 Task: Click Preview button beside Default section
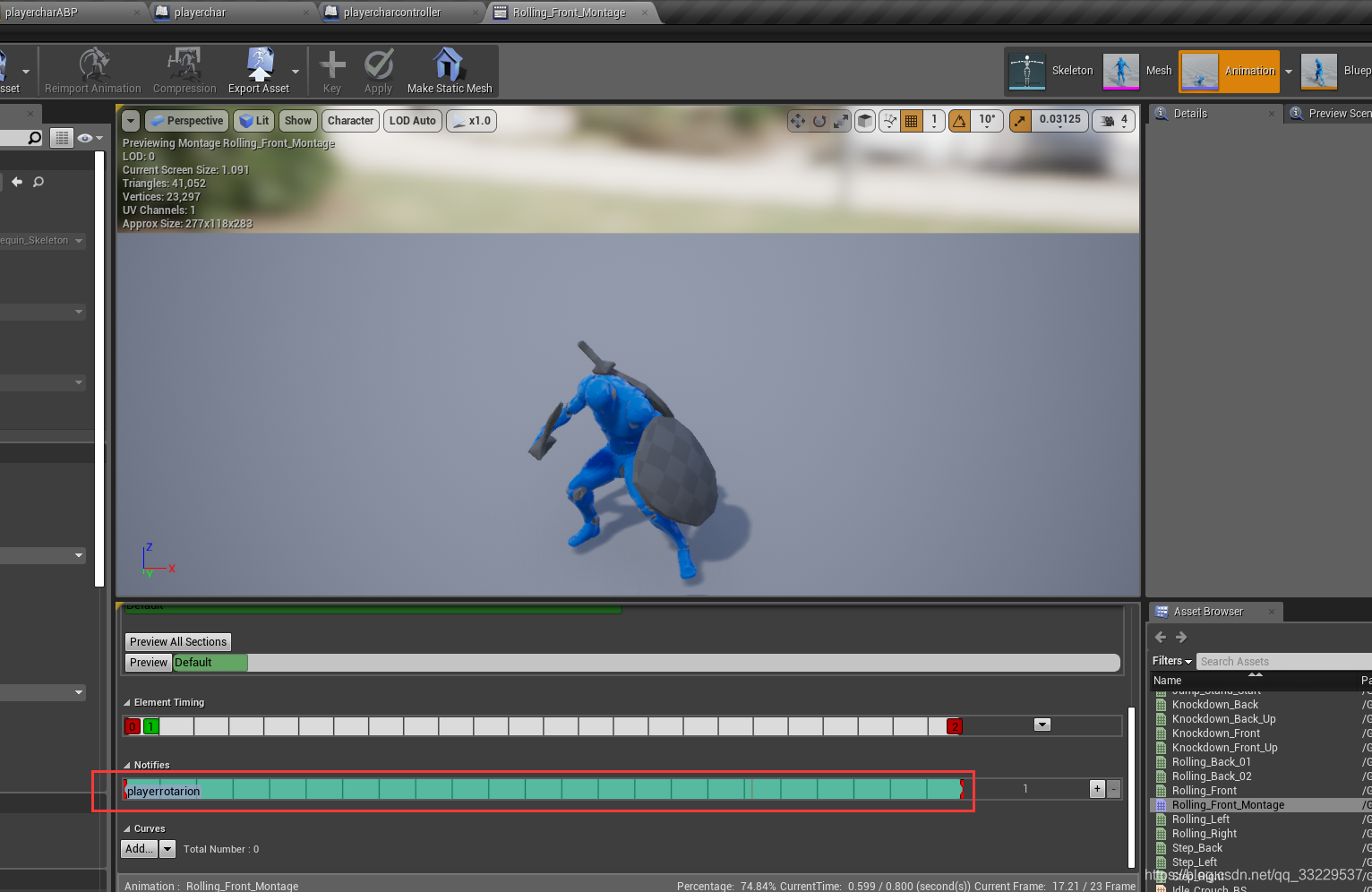[x=149, y=663]
